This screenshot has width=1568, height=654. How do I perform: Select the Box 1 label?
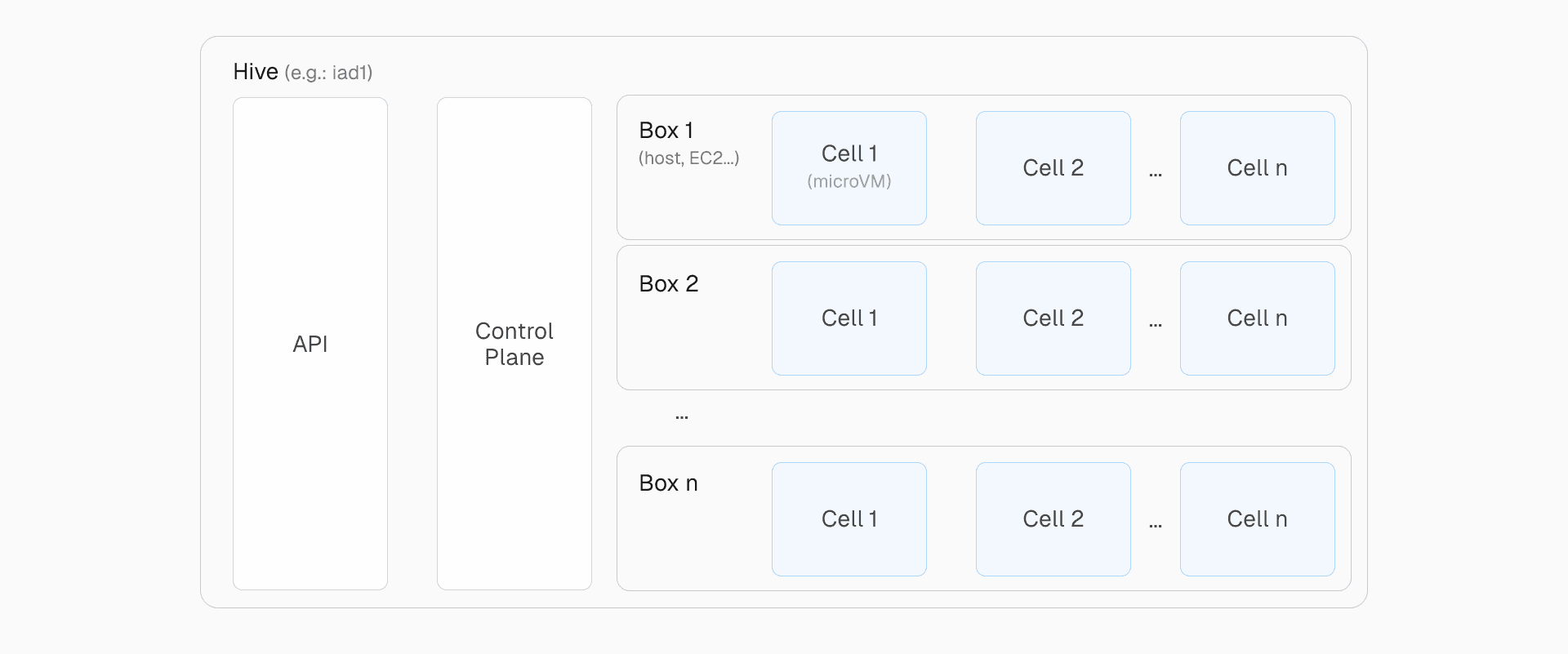666,131
